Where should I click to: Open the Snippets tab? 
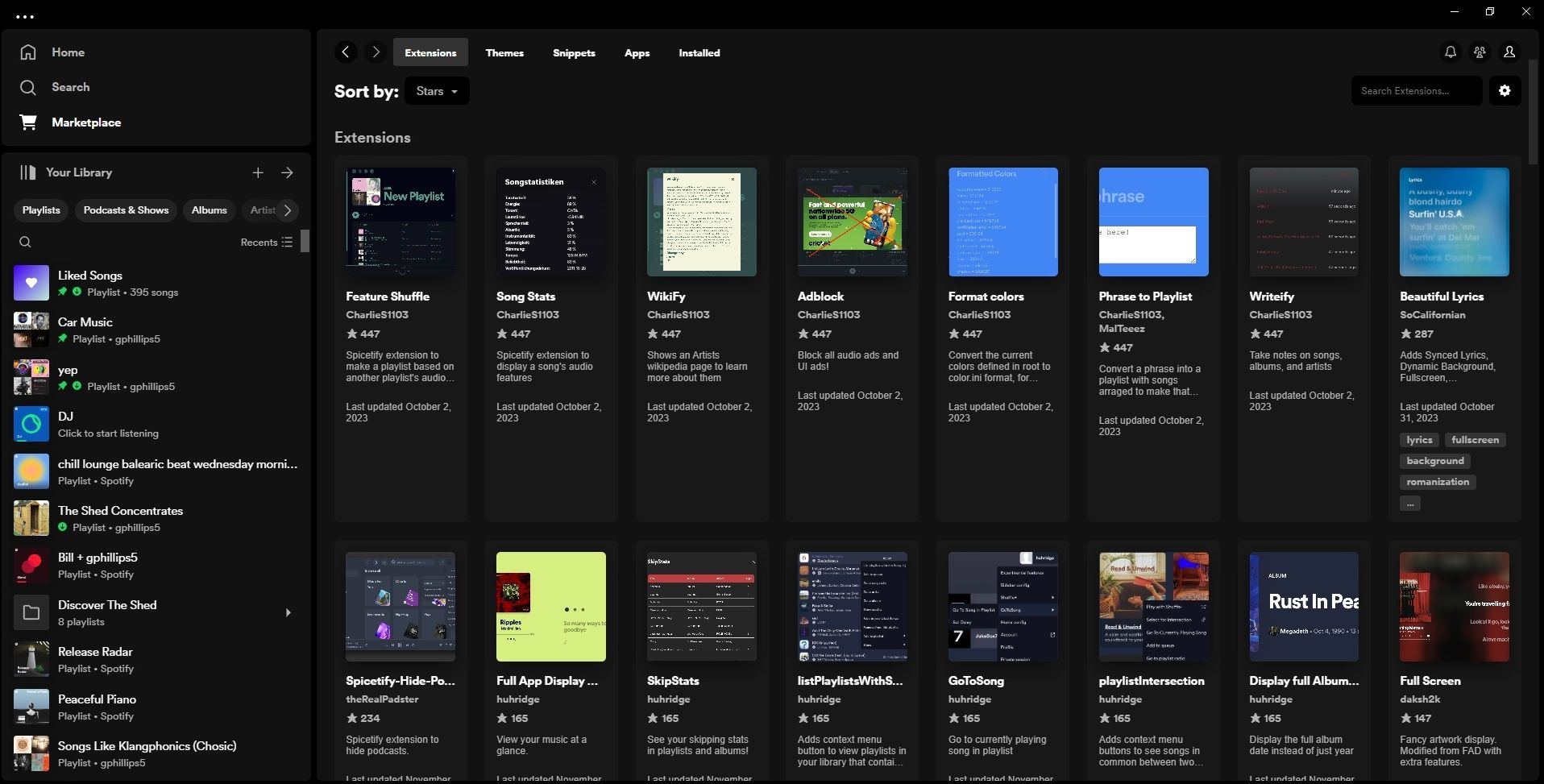[573, 52]
